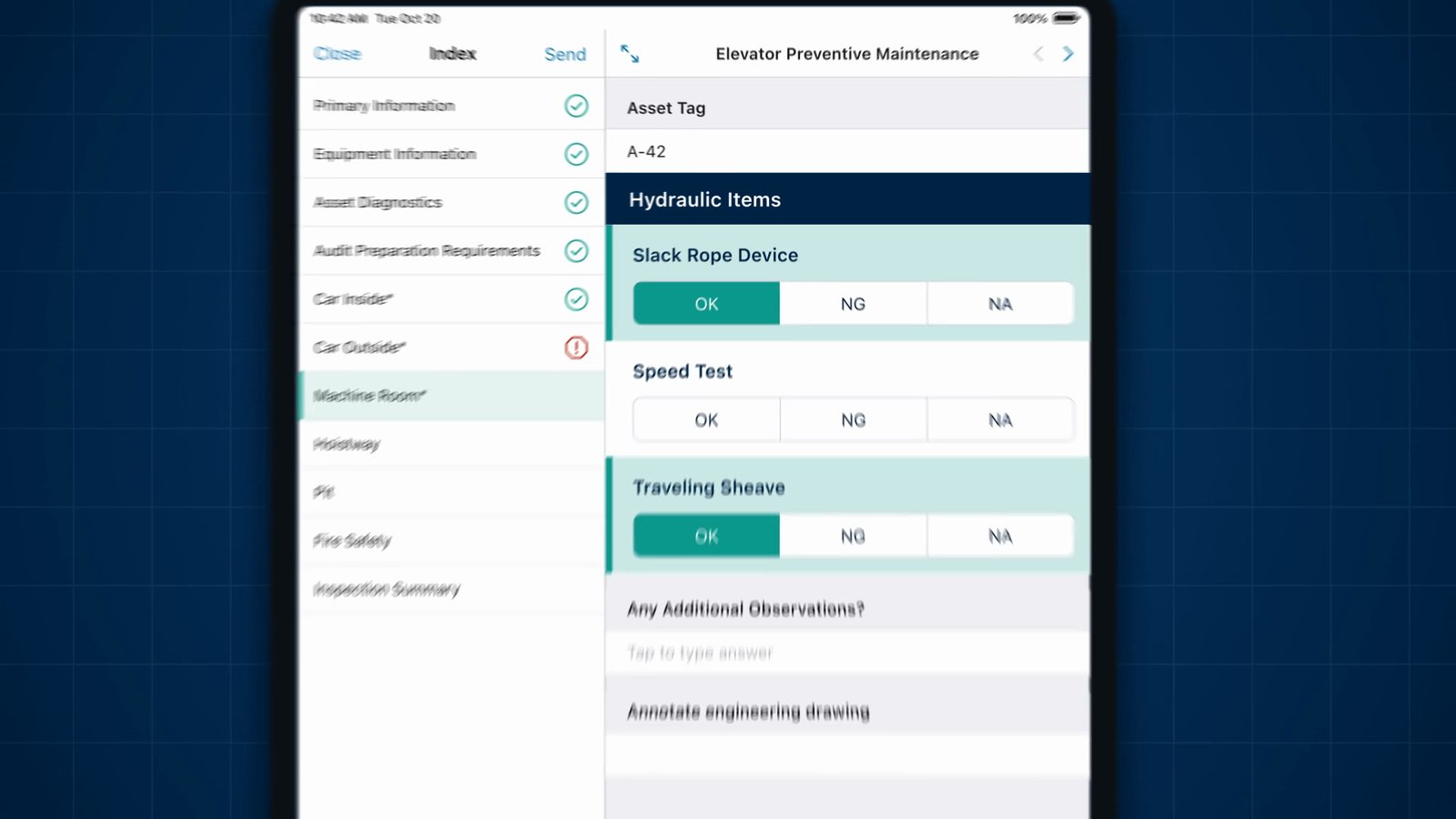Click the Equipment Information completed checkmark
The image size is (1456, 819).
click(x=576, y=154)
